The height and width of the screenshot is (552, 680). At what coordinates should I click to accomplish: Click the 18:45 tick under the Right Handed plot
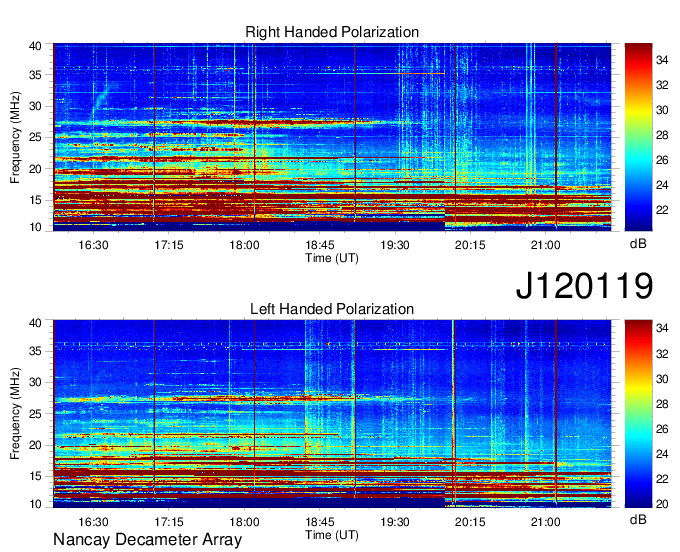[320, 245]
